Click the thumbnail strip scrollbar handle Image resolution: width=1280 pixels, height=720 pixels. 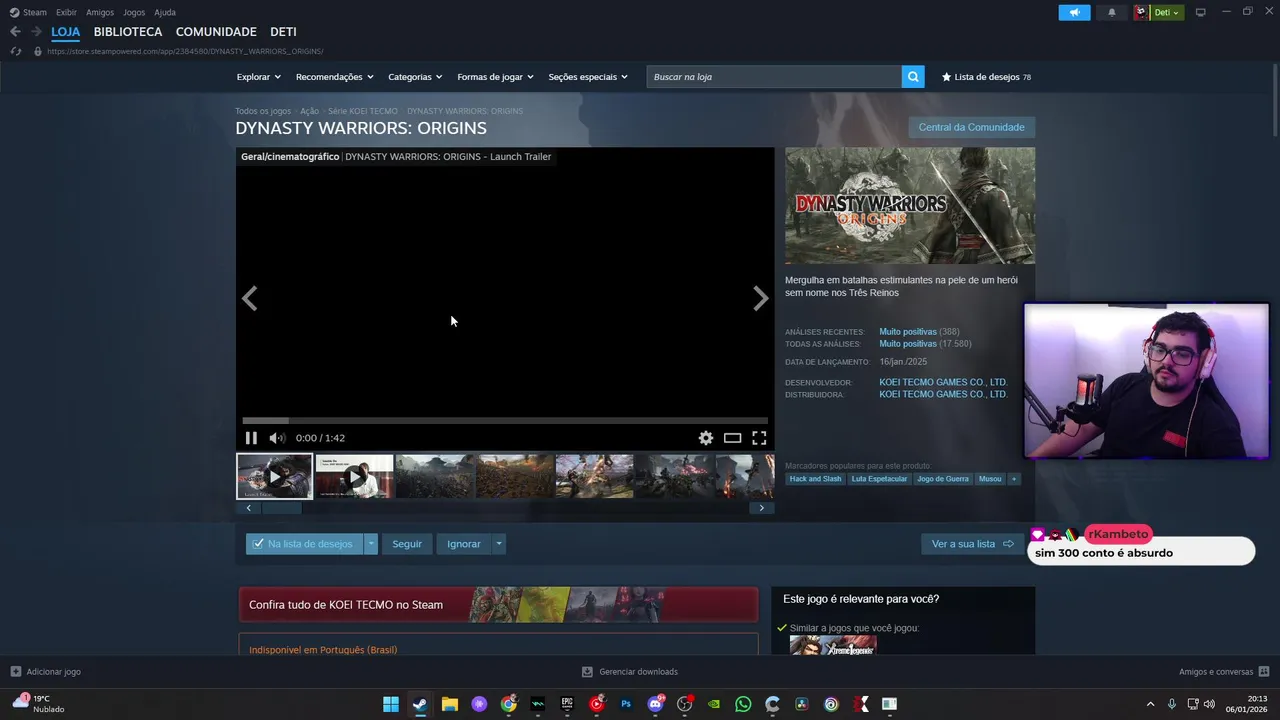tap(282, 508)
